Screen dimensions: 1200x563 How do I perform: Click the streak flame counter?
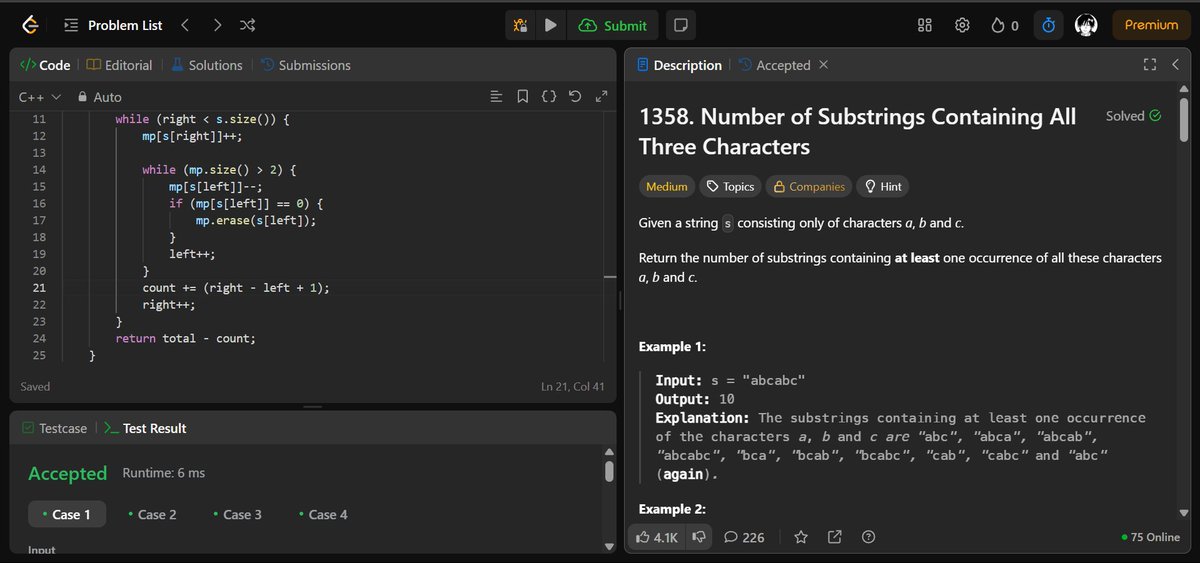click(1004, 25)
